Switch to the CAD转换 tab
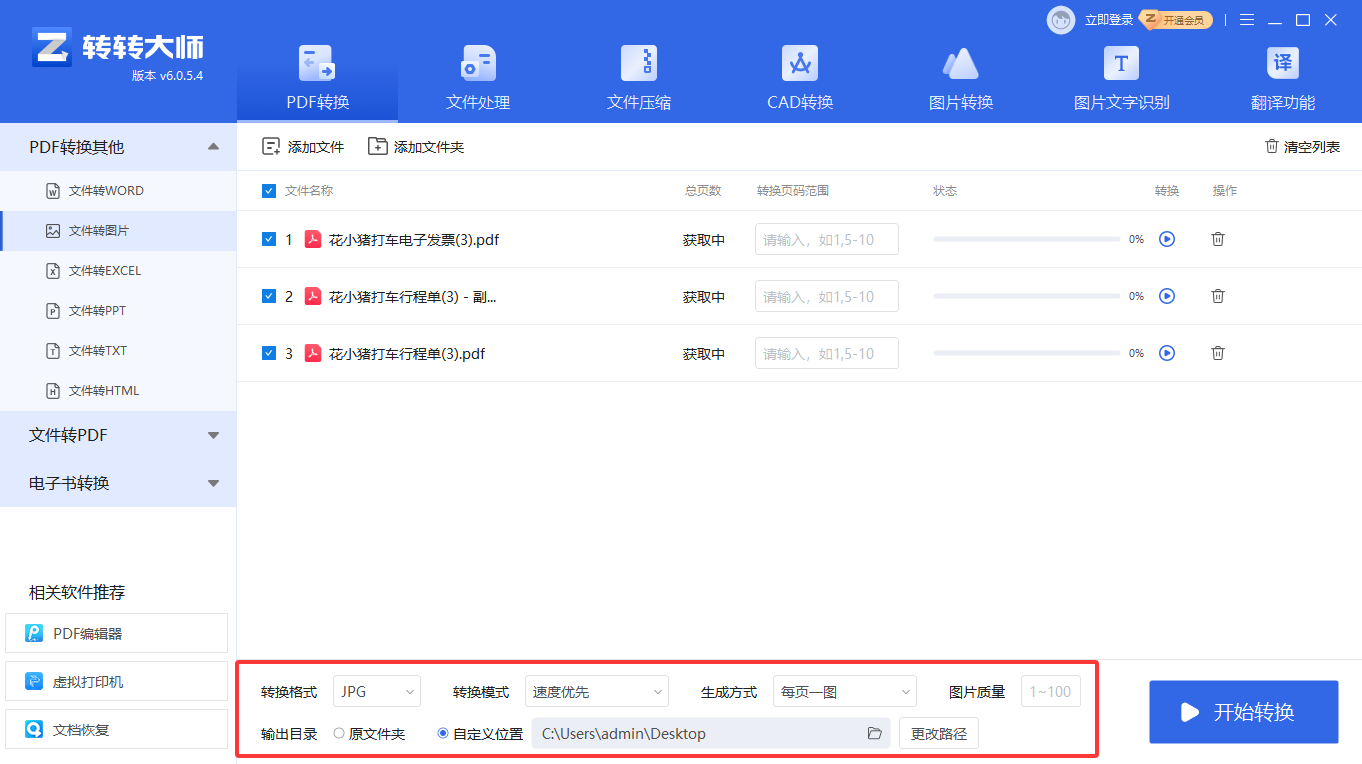Image resolution: width=1362 pixels, height=764 pixels. pos(800,78)
